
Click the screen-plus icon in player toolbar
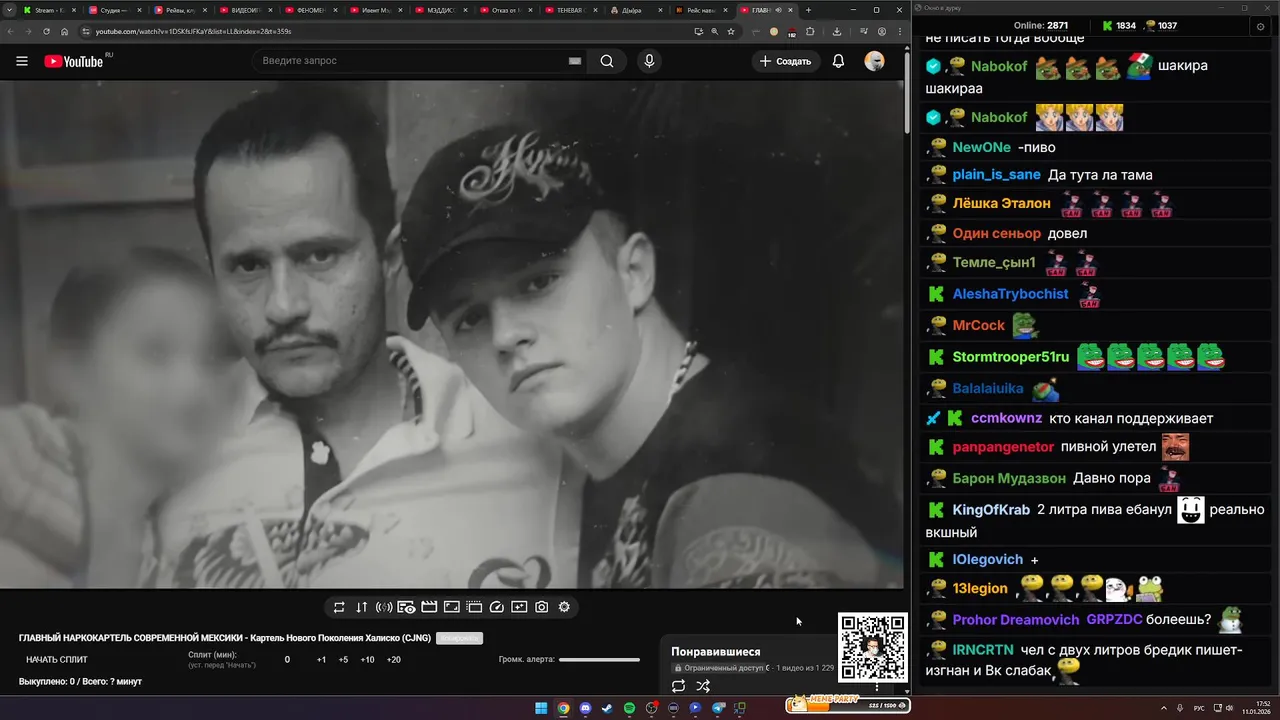[x=519, y=607]
